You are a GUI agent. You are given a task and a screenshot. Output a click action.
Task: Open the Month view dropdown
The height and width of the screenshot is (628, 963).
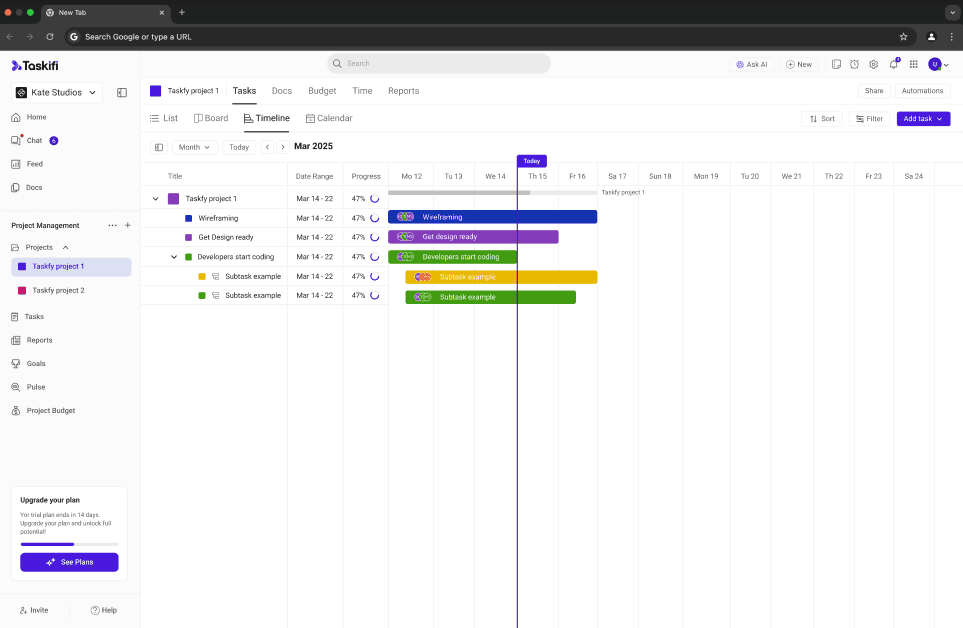pyautogui.click(x=195, y=147)
